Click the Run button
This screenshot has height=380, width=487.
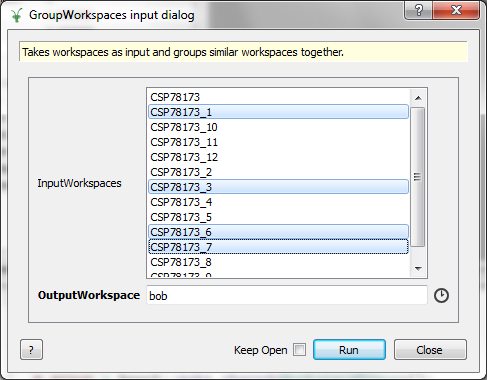click(x=349, y=350)
